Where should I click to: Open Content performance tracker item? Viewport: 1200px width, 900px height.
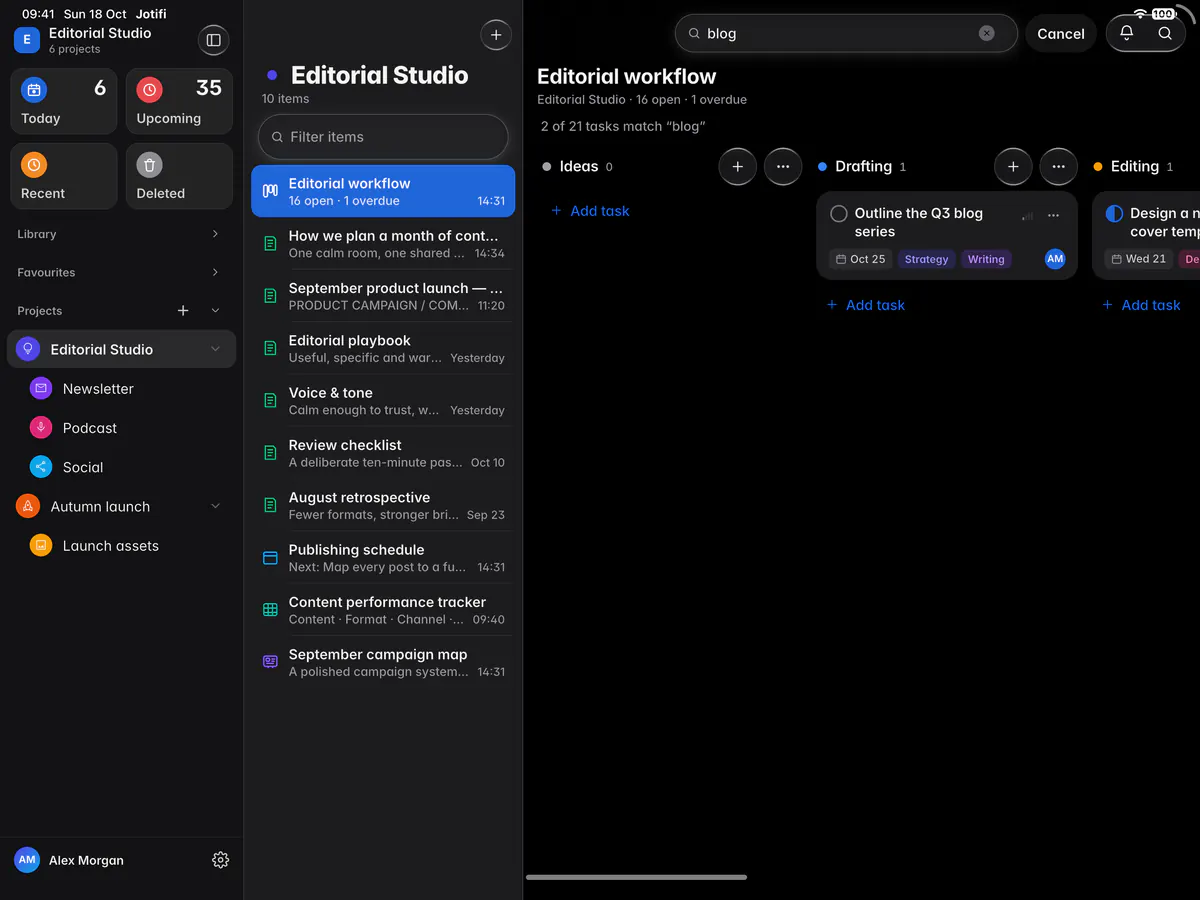click(383, 610)
